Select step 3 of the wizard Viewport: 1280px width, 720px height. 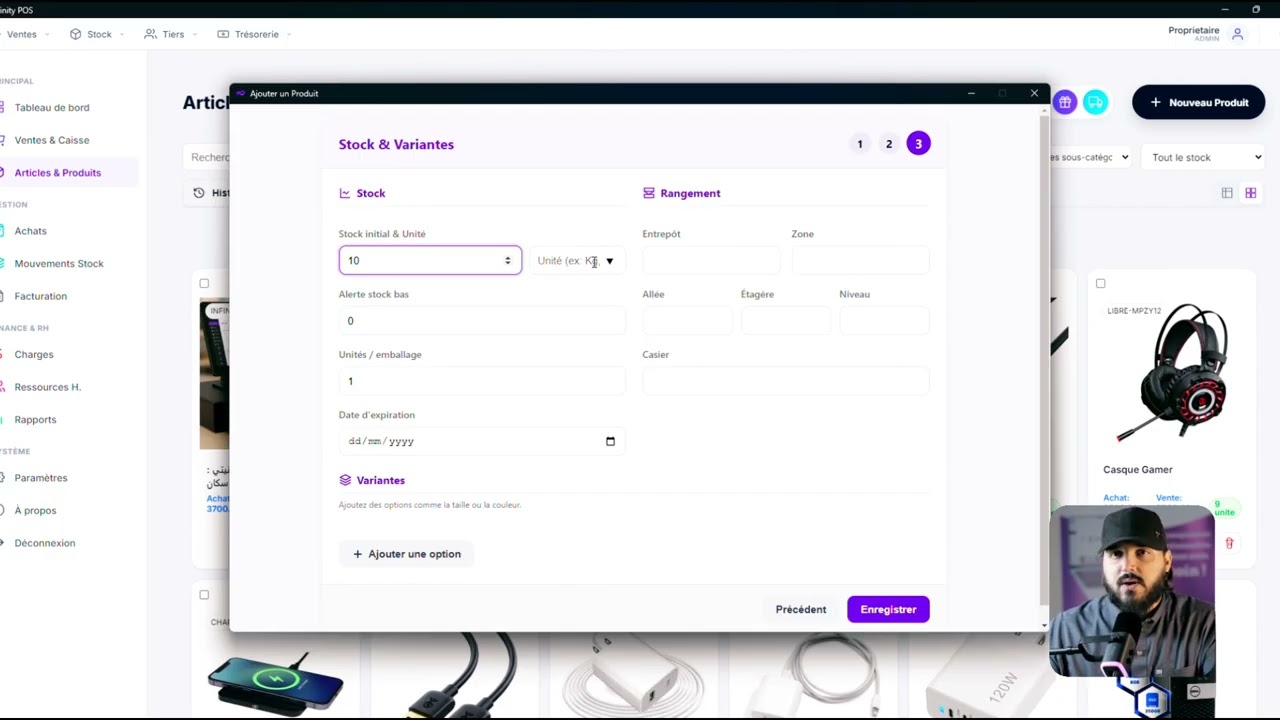coord(918,144)
